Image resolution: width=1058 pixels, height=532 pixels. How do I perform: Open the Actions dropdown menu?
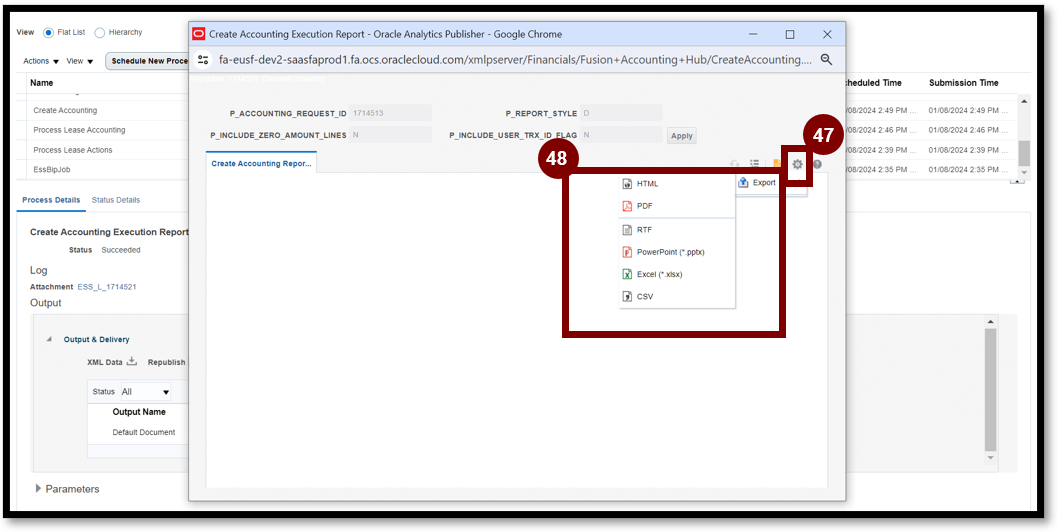pyautogui.click(x=41, y=61)
